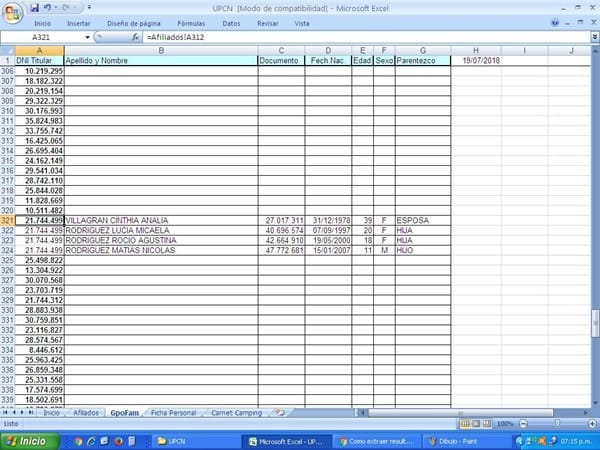Click the Save icon in Quick Access toolbar
Screen dimensions: 600x450
pyautogui.click(x=35, y=8)
